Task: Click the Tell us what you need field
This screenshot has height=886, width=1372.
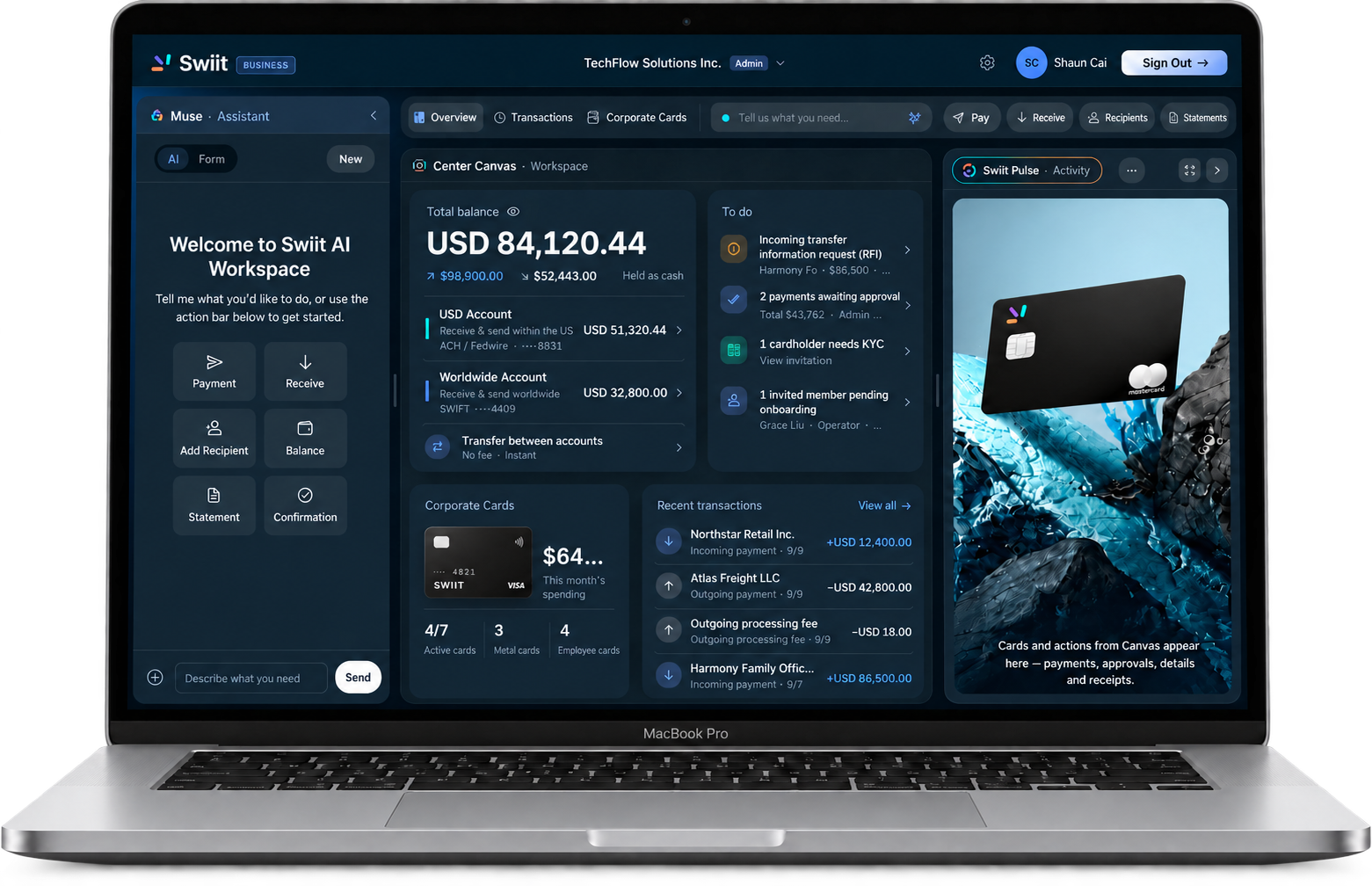Action: point(822,118)
